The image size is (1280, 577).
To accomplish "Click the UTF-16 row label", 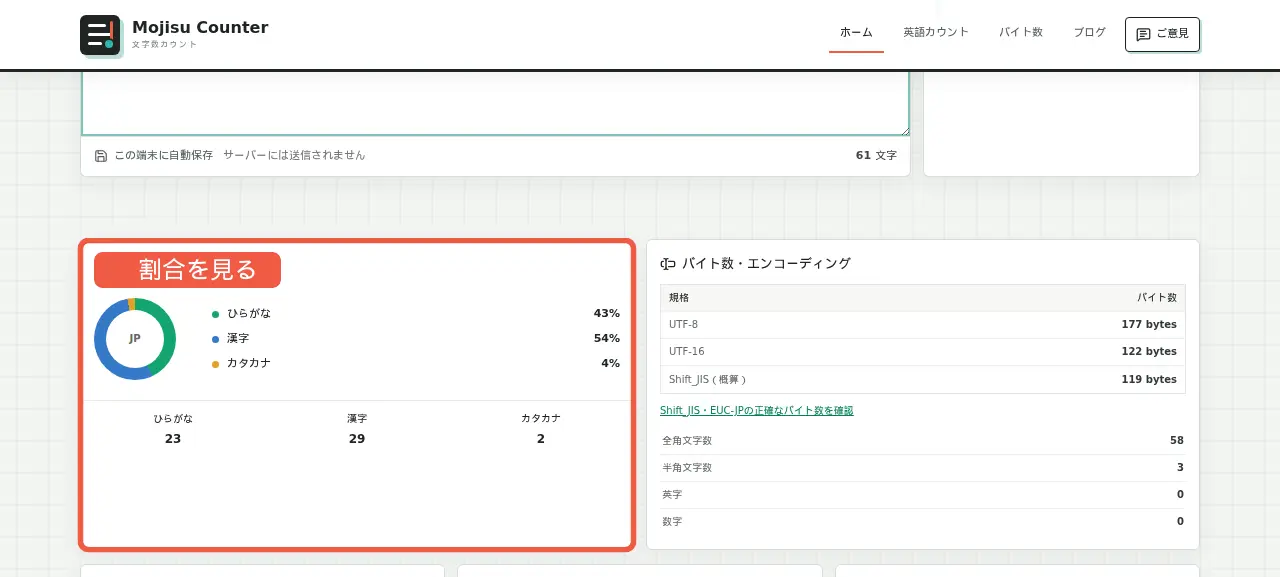I will 687,352.
